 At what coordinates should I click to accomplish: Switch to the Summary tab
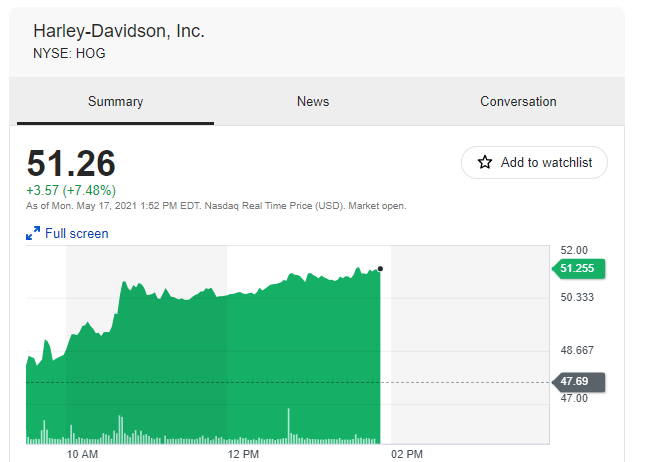116,101
